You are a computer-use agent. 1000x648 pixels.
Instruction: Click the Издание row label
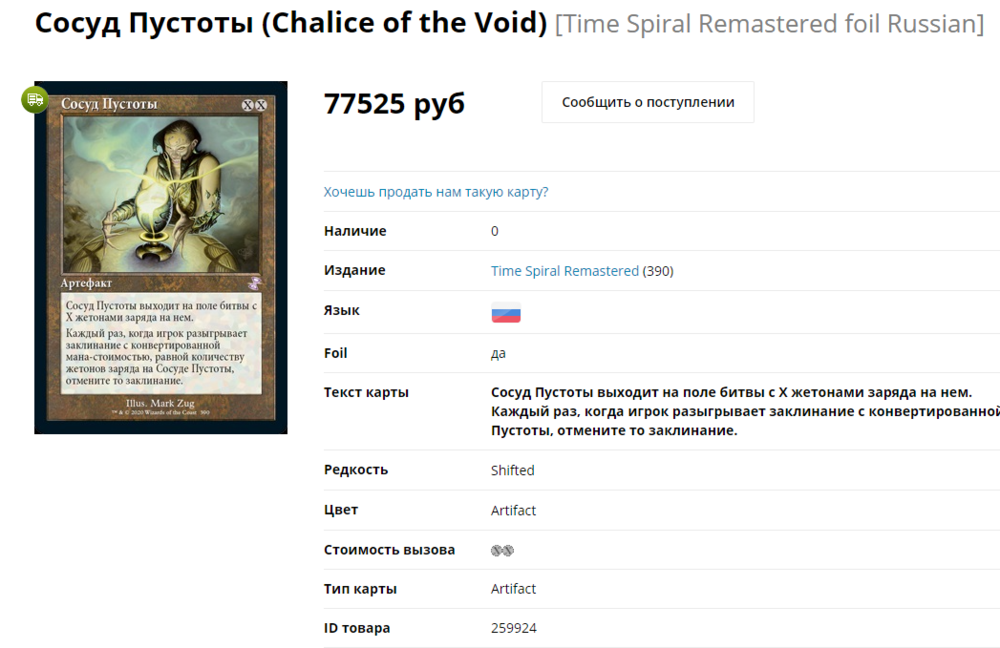coord(354,270)
